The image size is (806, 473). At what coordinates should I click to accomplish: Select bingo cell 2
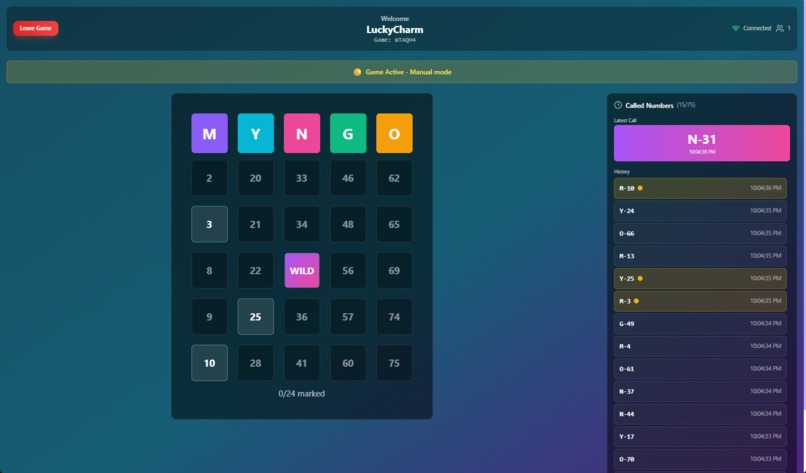tap(209, 178)
